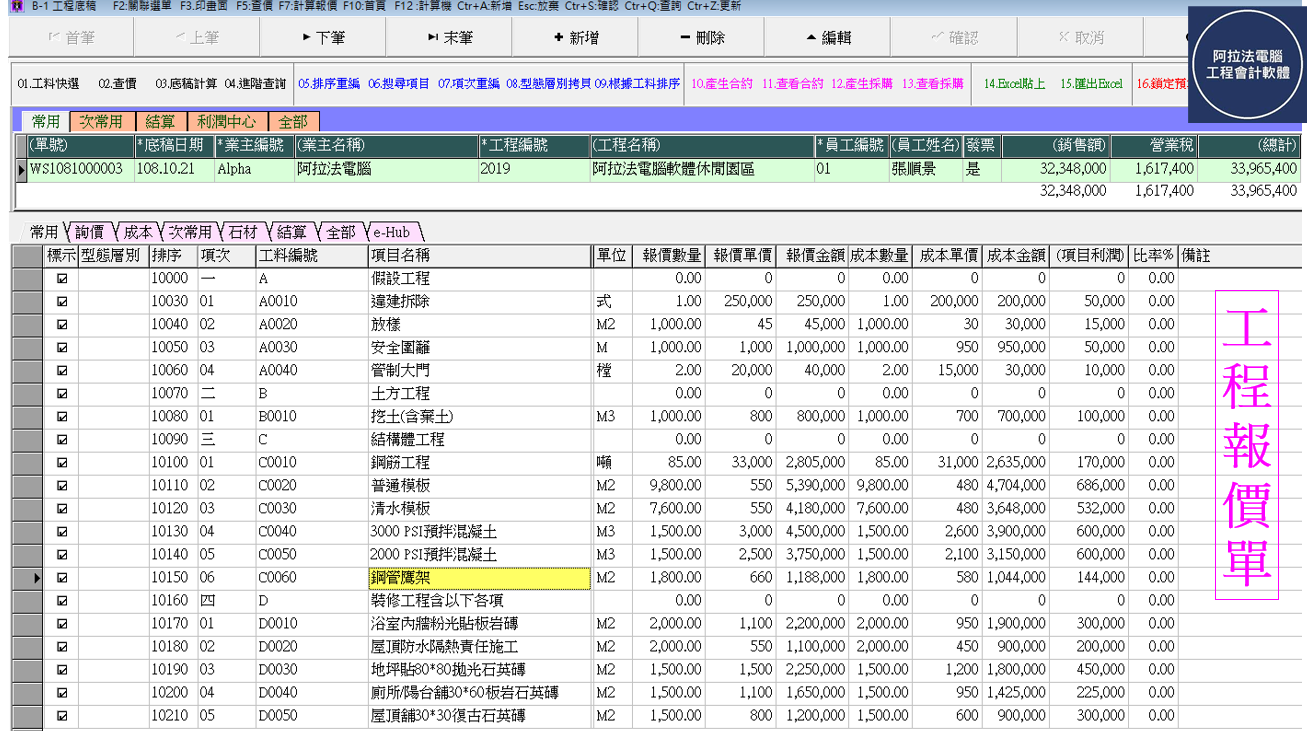Go to first record with 首筆 button
Screen dimensions: 1309x731
click(71, 38)
